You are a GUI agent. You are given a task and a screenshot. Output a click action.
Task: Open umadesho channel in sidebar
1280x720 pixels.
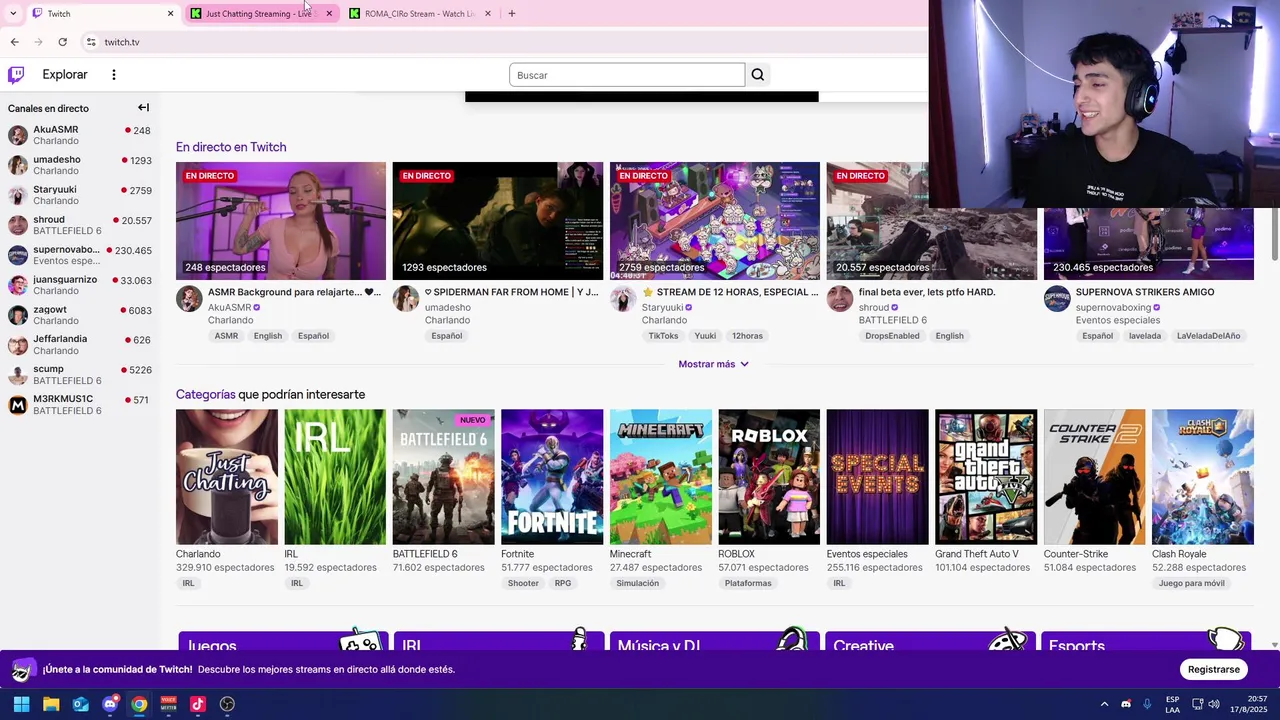(80, 165)
